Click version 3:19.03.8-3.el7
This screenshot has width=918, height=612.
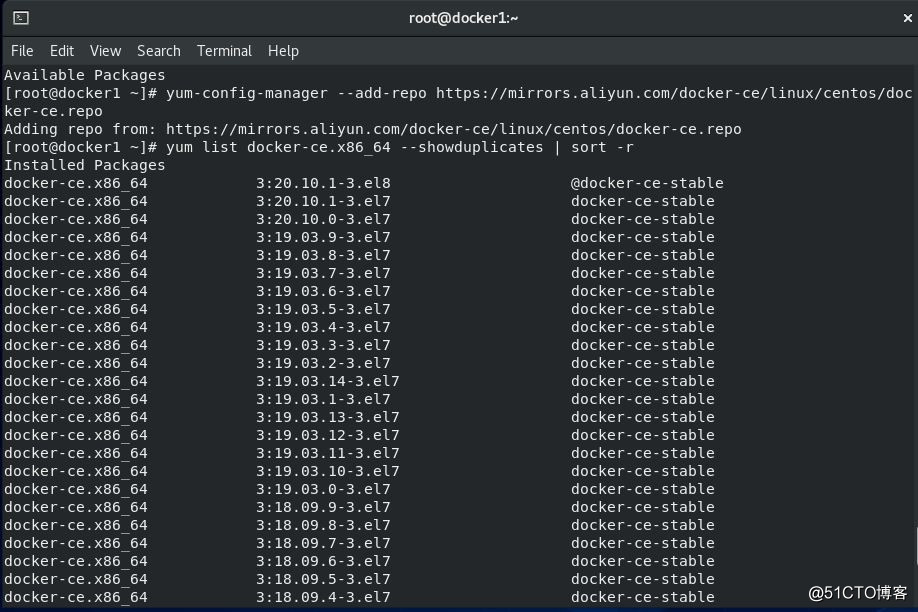323,255
